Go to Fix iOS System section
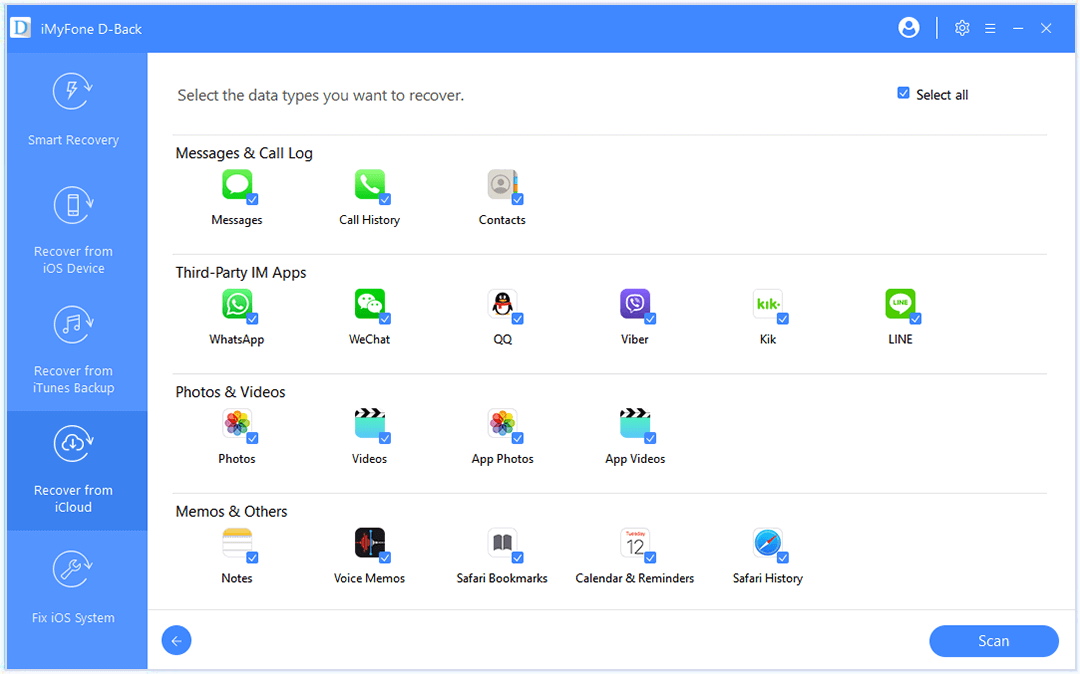 tap(73, 588)
